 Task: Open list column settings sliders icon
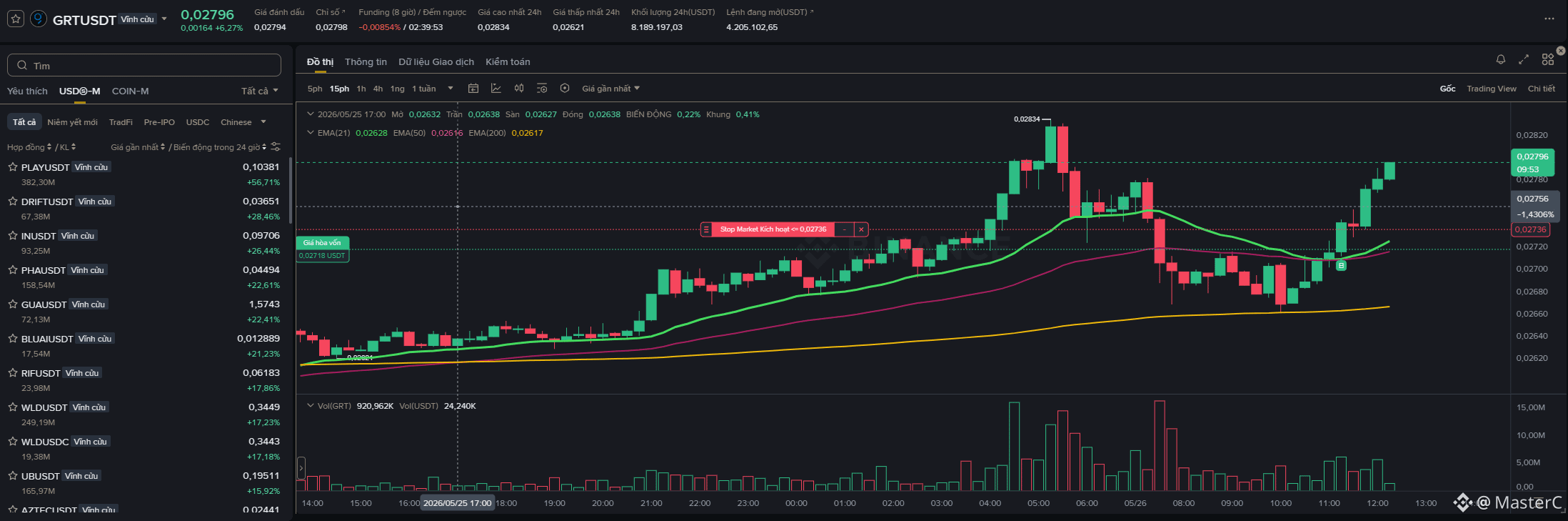(x=276, y=147)
